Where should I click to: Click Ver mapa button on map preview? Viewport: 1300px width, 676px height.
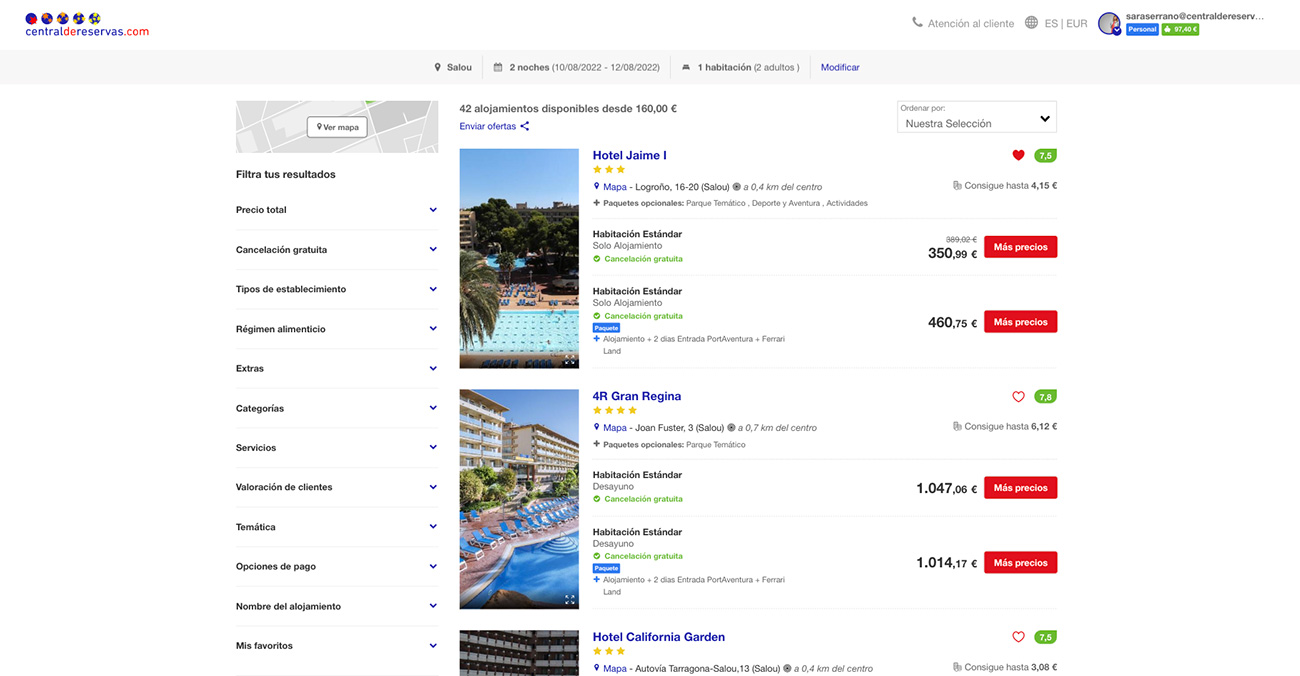tap(337, 127)
